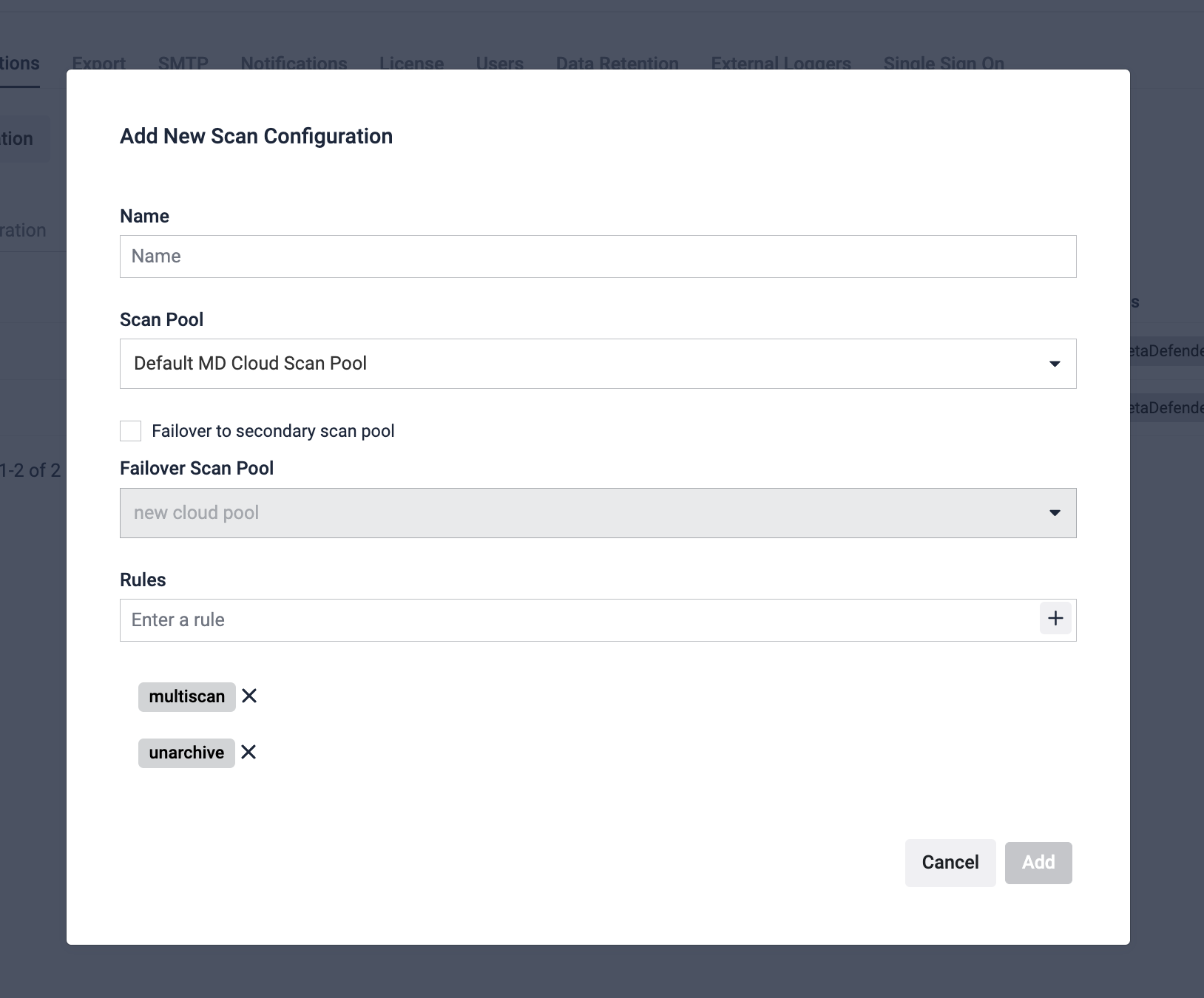Open the Scan Pool dropdown
This screenshot has height=998, width=1204.
point(598,364)
